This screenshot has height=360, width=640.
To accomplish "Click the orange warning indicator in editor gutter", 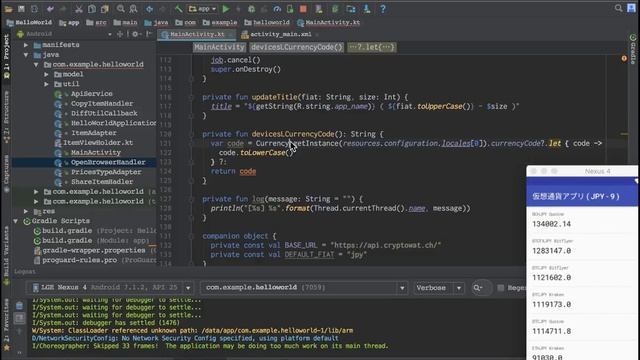I will (x=624, y=58).
